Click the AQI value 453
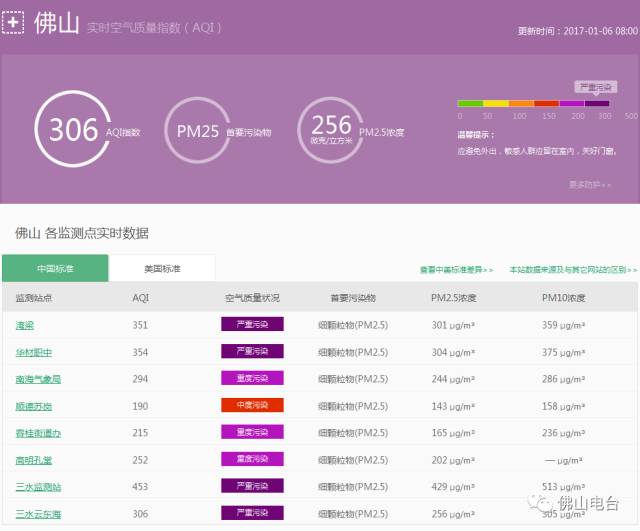This screenshot has height=531, width=640. pyautogui.click(x=140, y=487)
